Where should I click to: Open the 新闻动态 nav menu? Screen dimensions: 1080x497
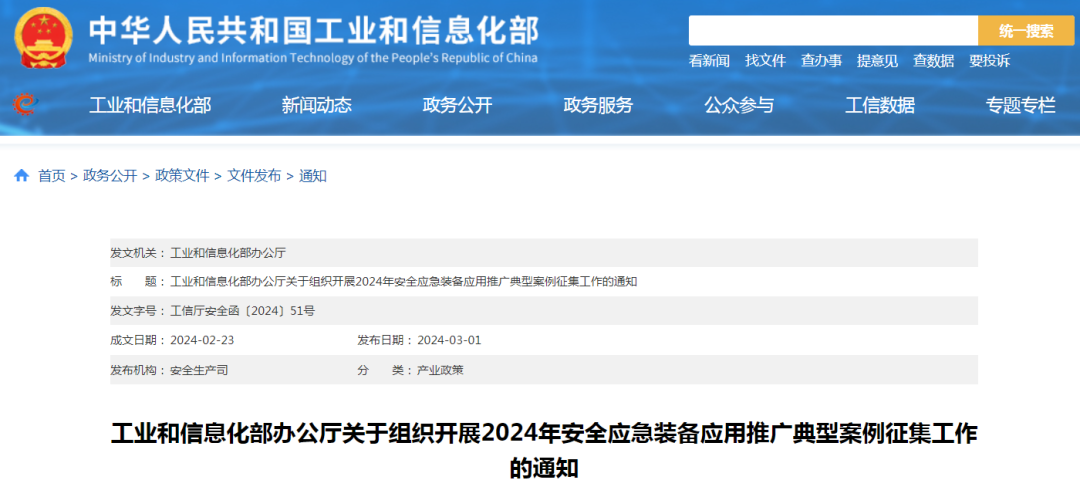pos(317,105)
